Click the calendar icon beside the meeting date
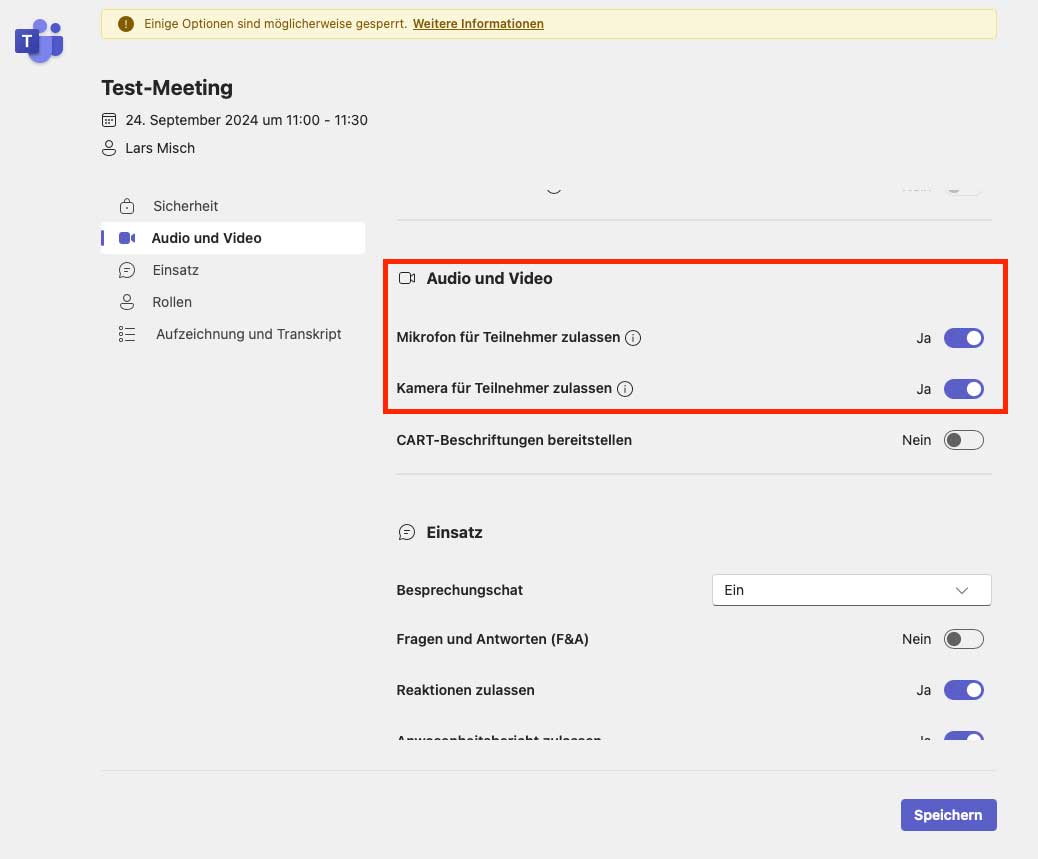1038x859 pixels. point(109,120)
